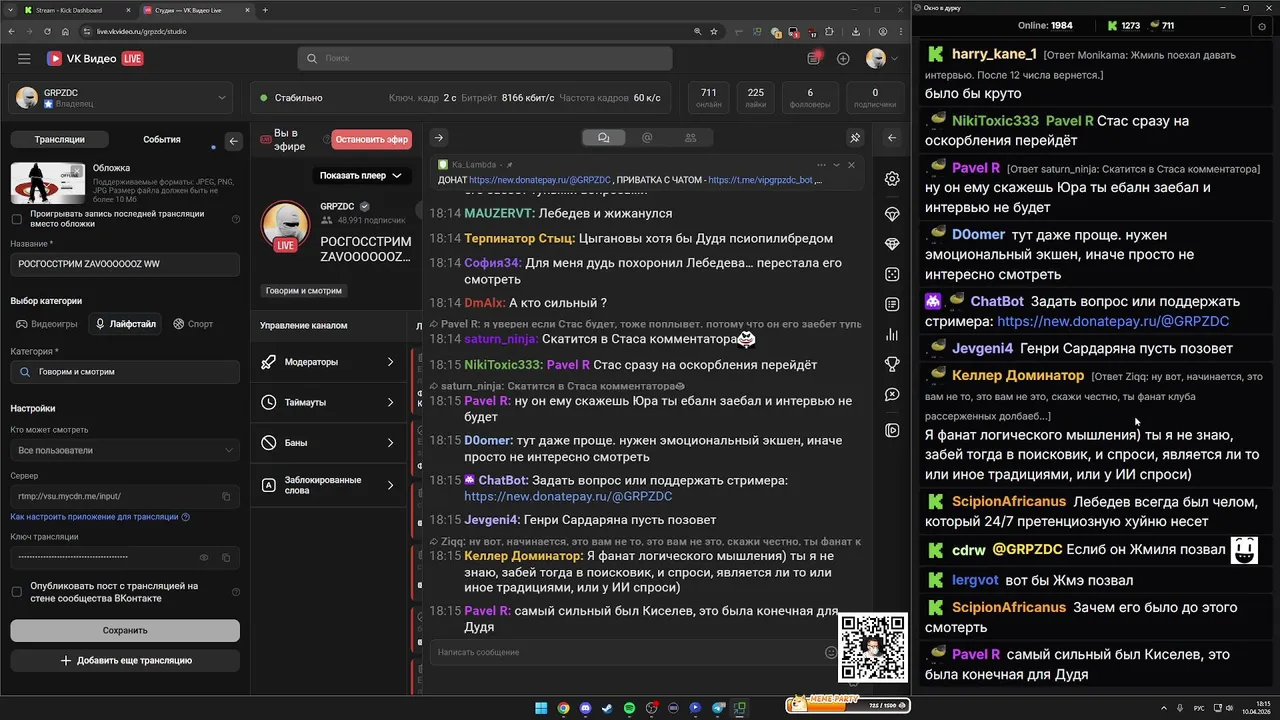1280x720 pixels.
Task: Switch to chat messages tab
Action: [603, 138]
